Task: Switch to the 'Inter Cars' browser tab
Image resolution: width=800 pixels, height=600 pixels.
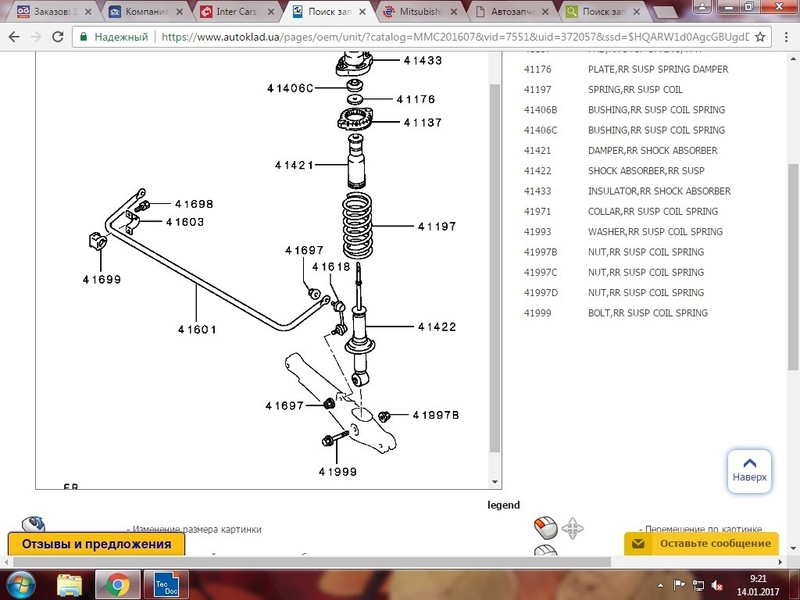Action: tap(236, 12)
